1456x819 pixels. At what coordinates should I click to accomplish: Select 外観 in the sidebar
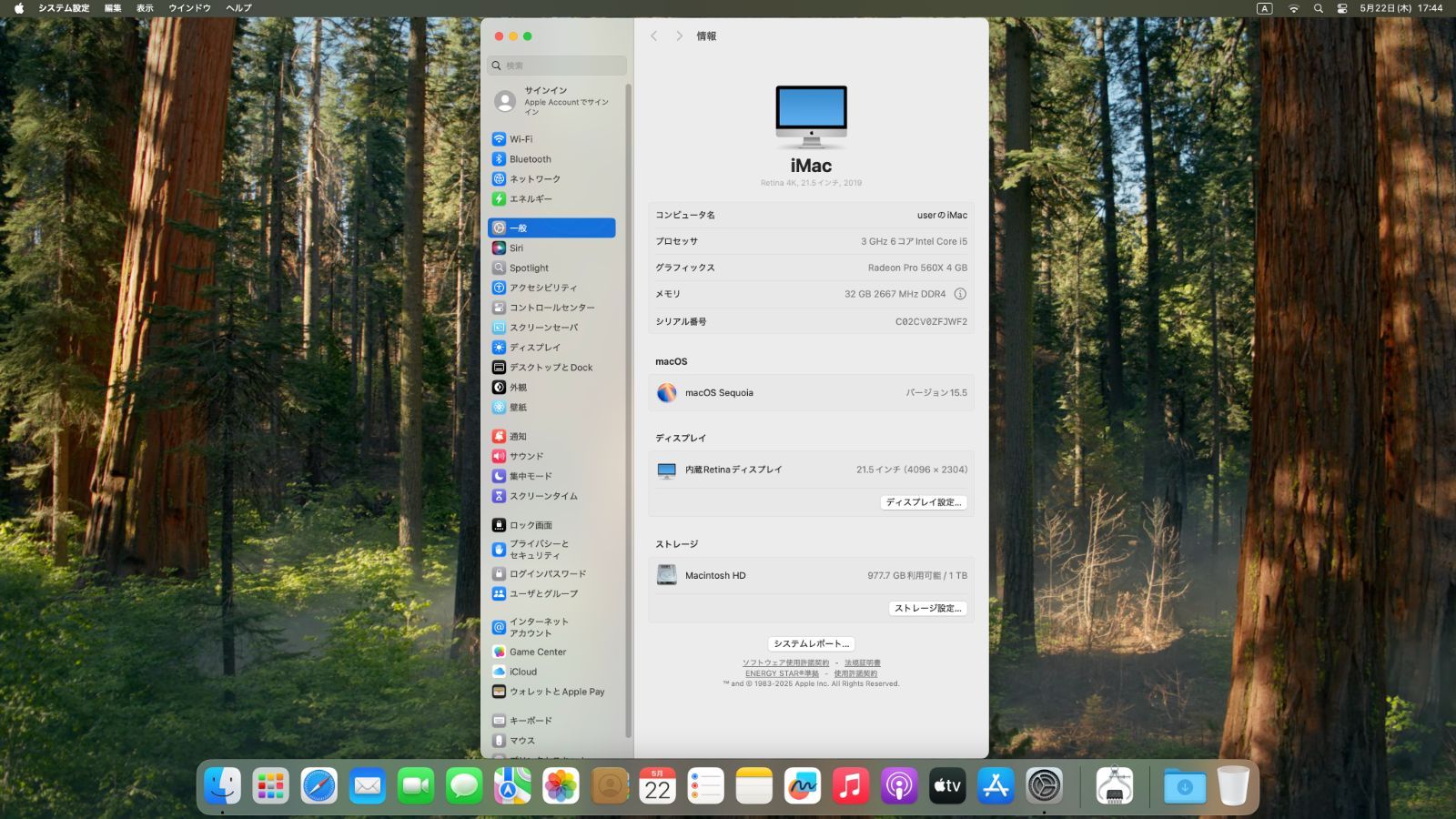[x=551, y=388]
